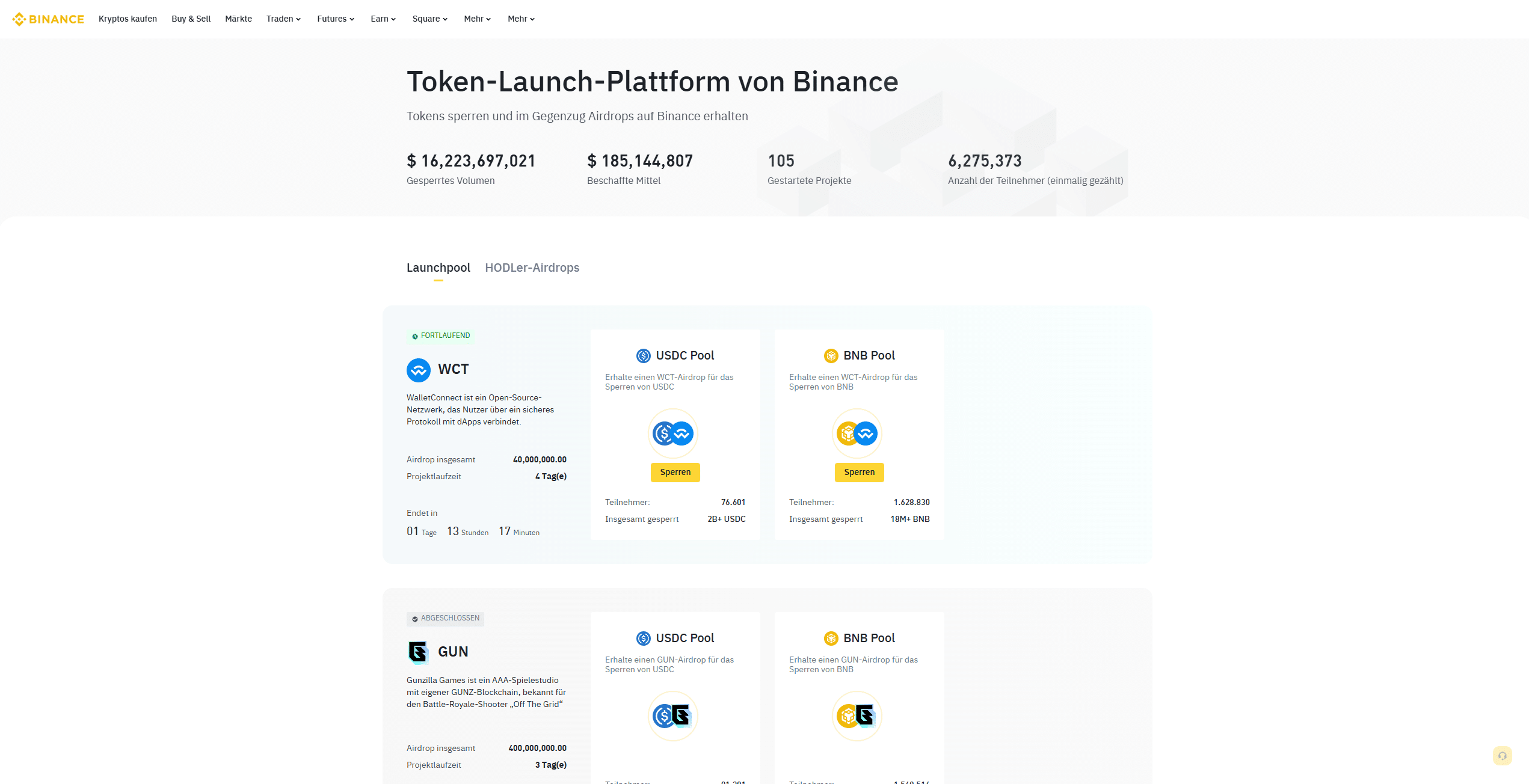Select the combined USDC-WCT pool badge icon
1529x784 pixels.
674,433
